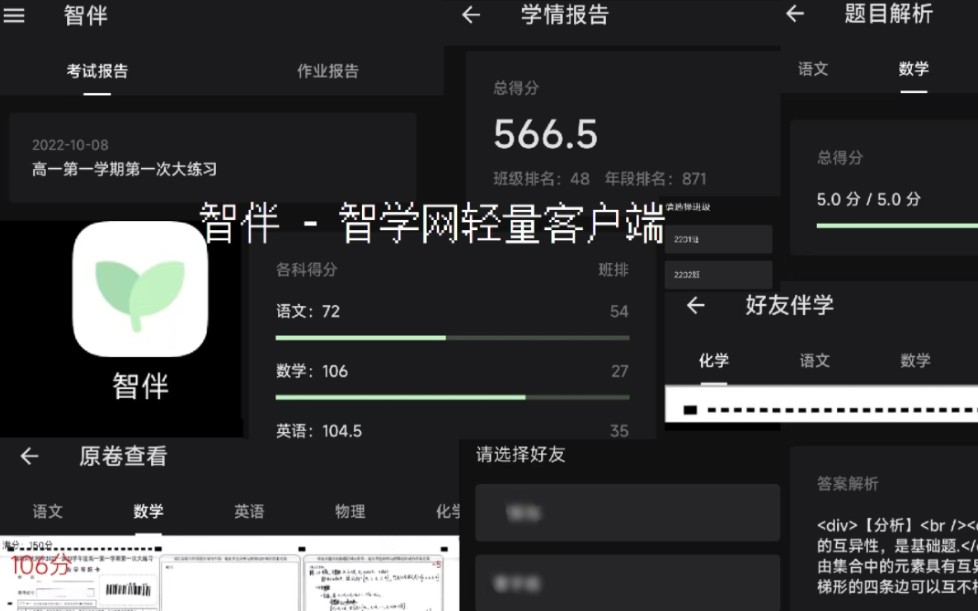Choose the 2201班 class option
Image resolution: width=978 pixels, height=611 pixels.
[x=719, y=239]
